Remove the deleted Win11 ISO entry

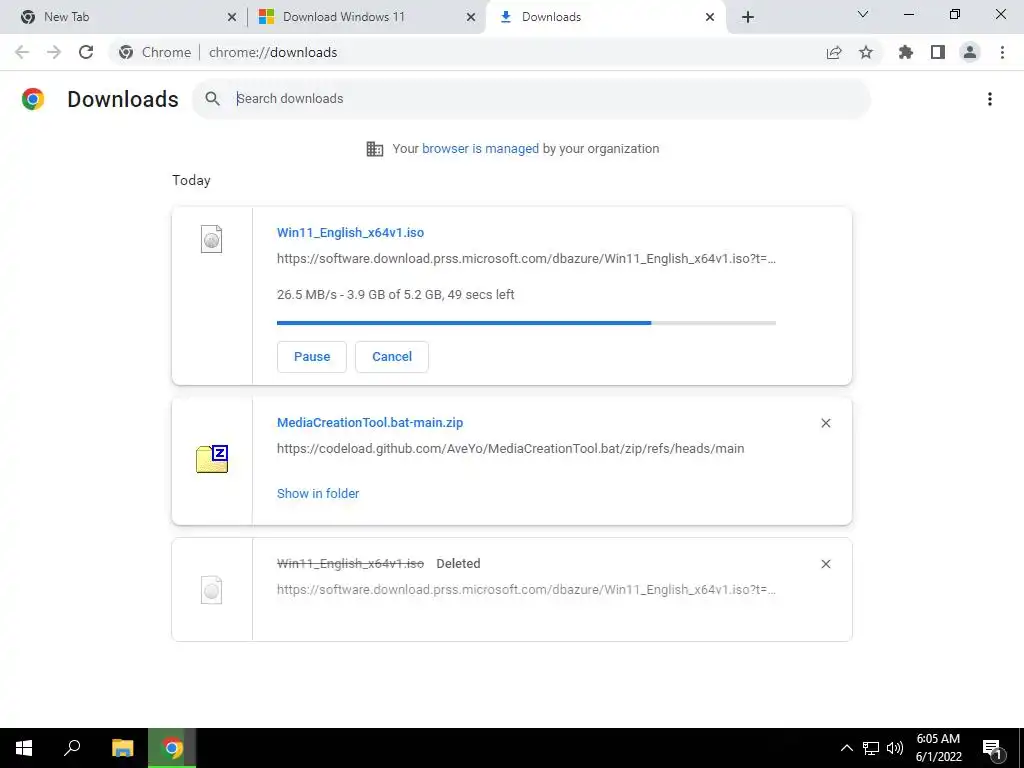point(826,564)
